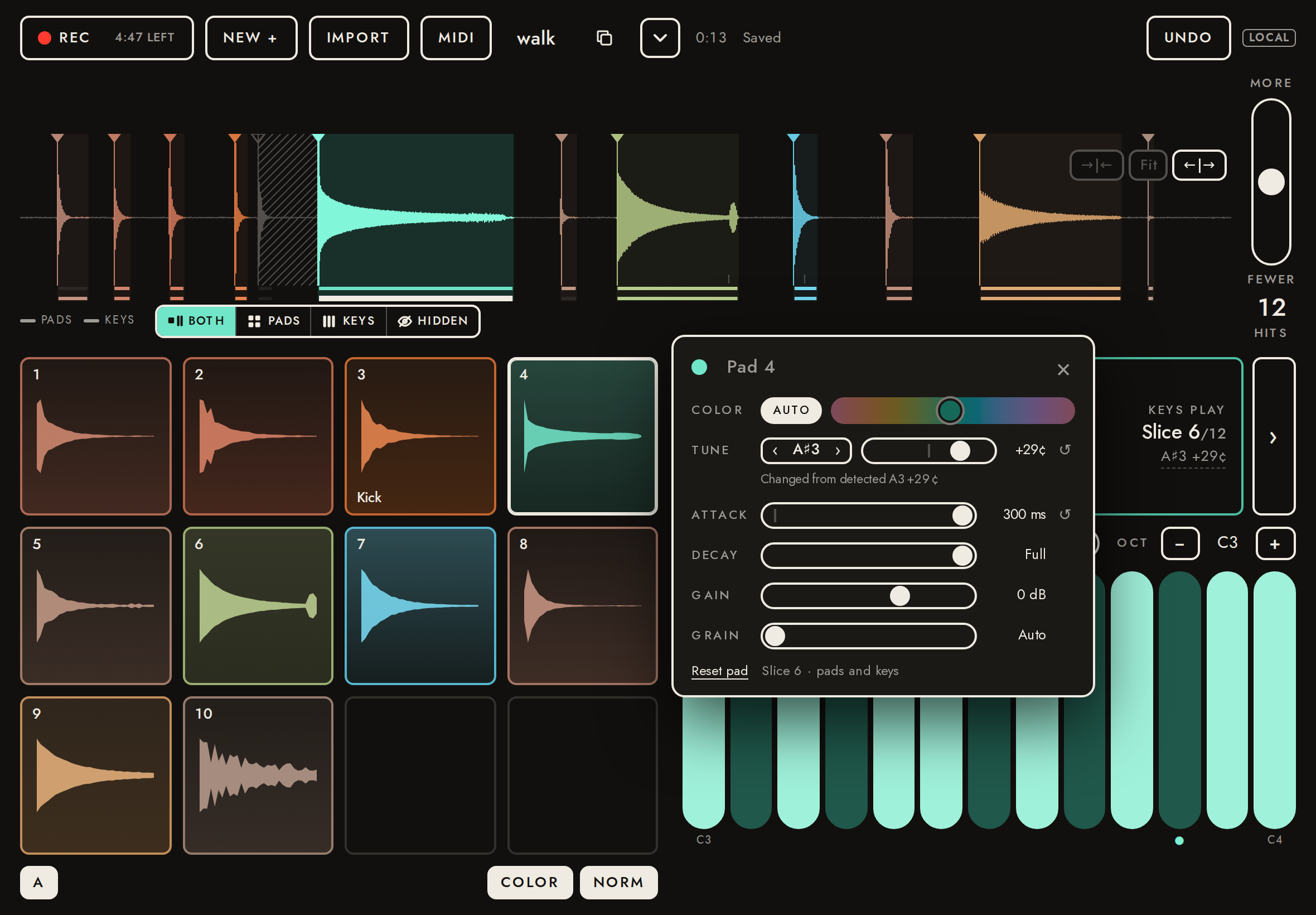Screen dimensions: 1316x915
Task: Click the UNDO button
Action: (x=1188, y=38)
